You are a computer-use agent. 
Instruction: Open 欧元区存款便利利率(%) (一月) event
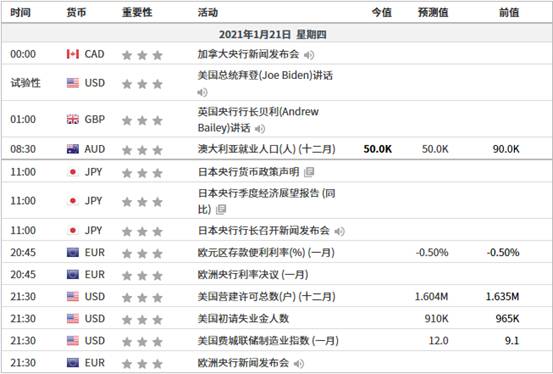coord(266,253)
